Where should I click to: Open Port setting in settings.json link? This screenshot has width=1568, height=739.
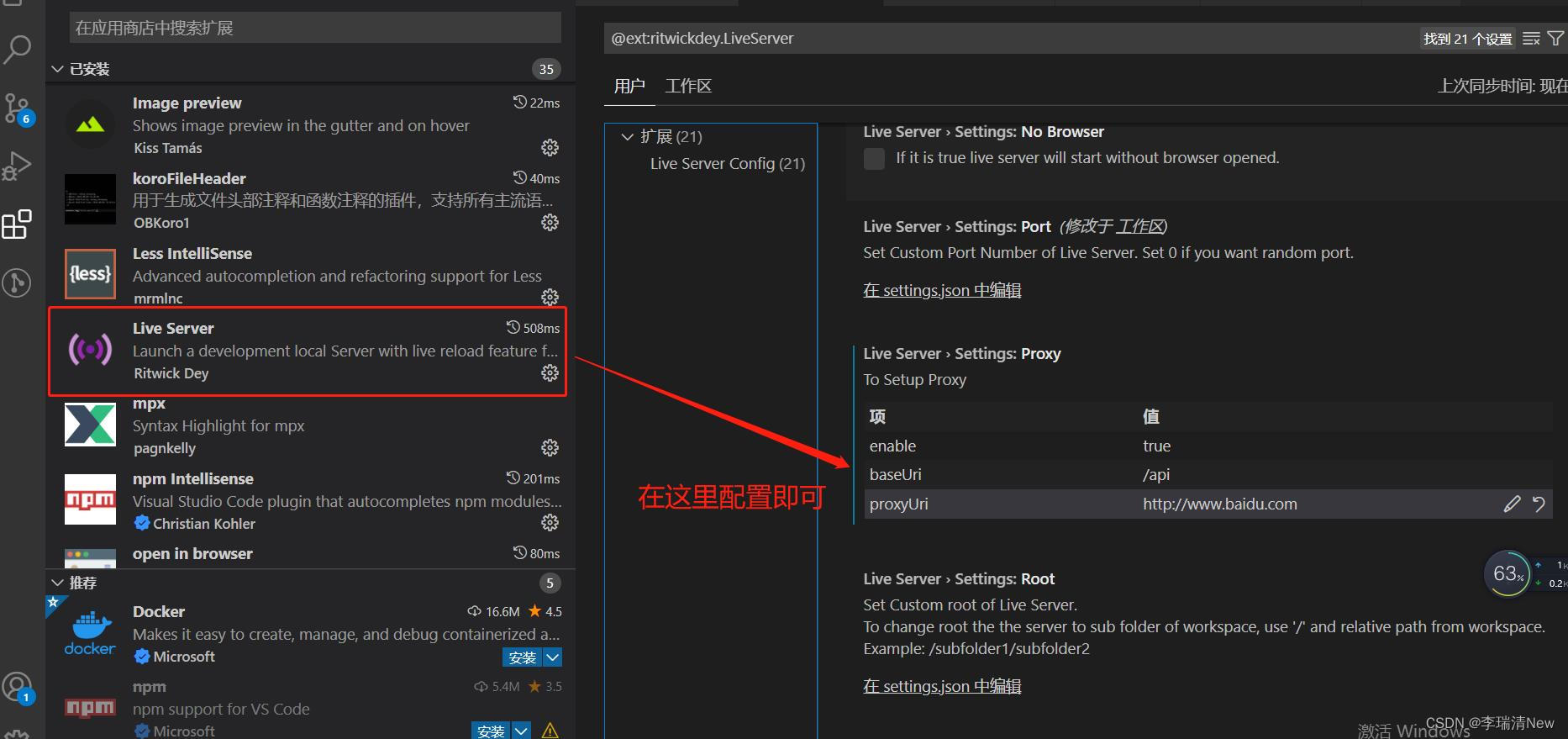click(942, 291)
